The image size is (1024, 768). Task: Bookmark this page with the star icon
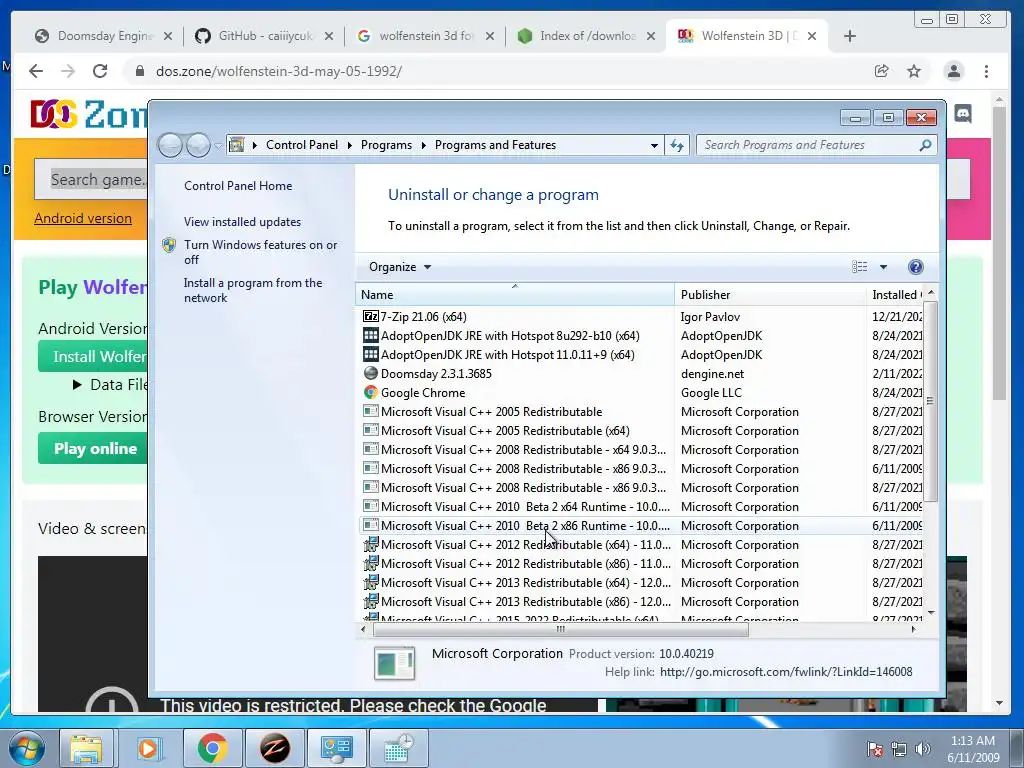tap(914, 71)
